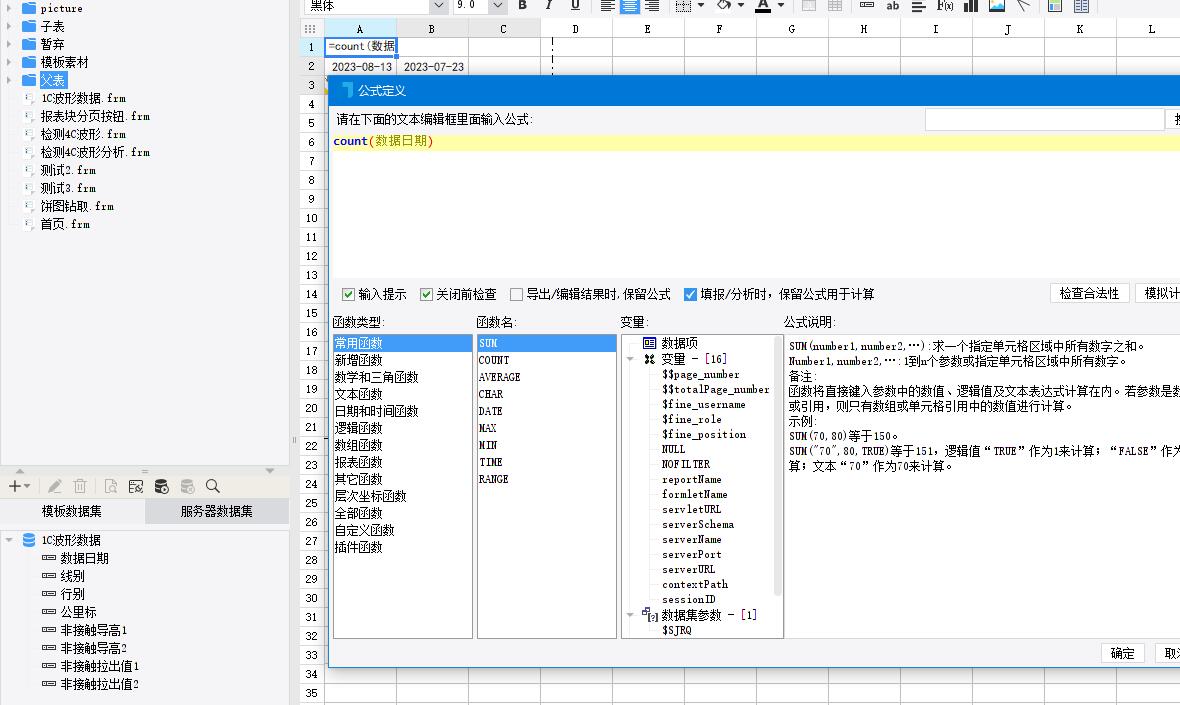This screenshot has height=705, width=1180.
Task: Open fill color dropdown arrow
Action: pyautogui.click(x=741, y=6)
